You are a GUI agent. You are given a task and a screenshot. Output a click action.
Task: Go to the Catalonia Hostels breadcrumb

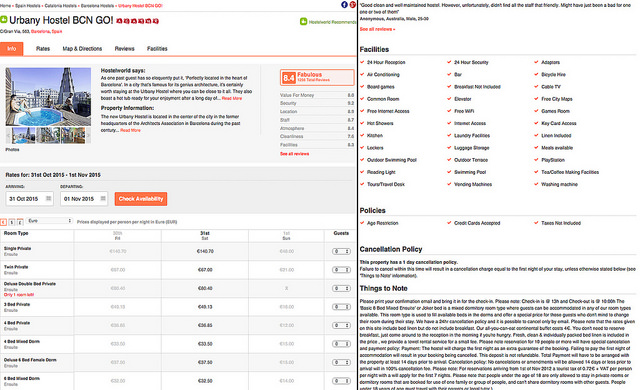60,6
